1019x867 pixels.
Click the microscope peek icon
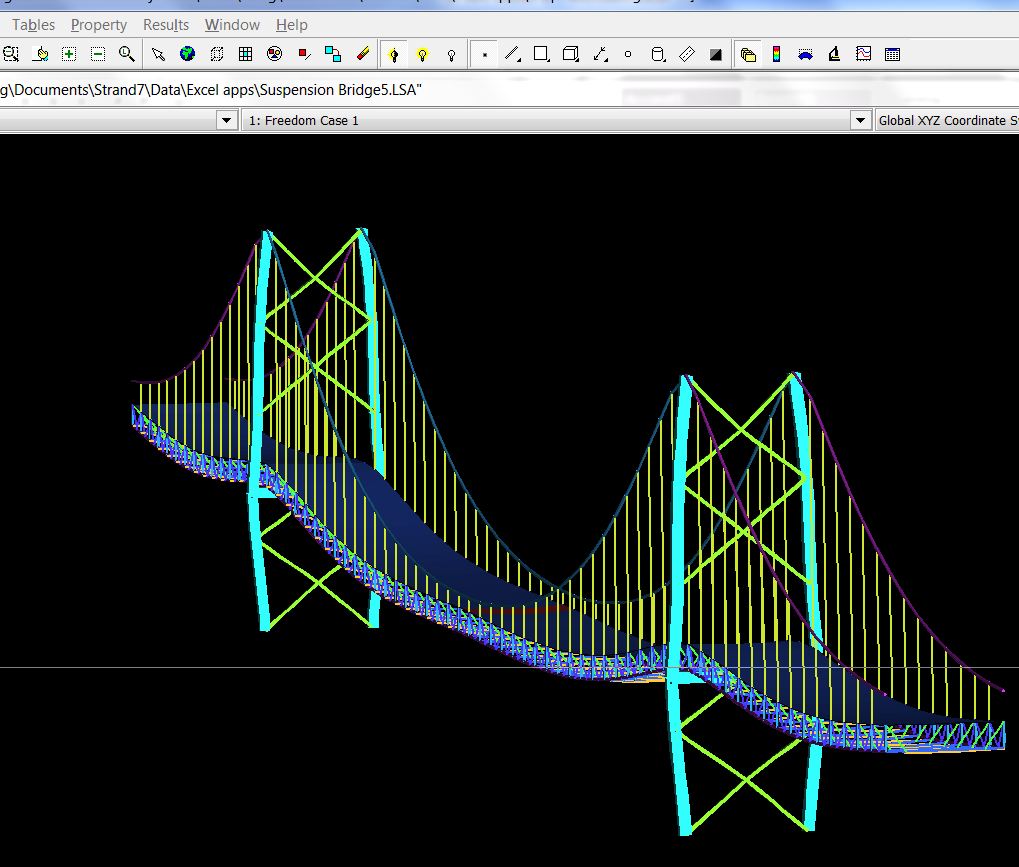834,54
